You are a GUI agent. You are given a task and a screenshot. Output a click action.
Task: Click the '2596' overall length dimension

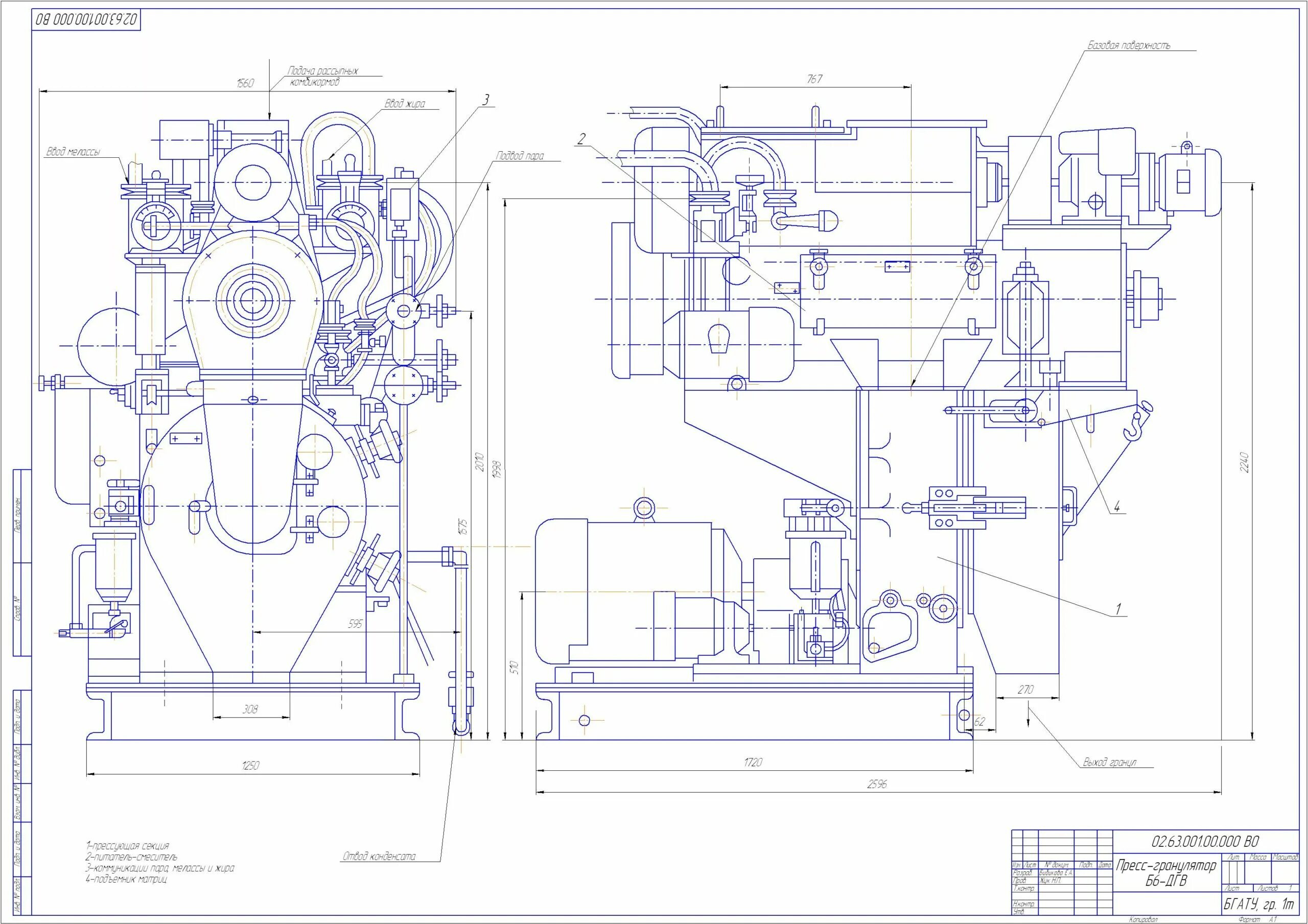(877, 785)
